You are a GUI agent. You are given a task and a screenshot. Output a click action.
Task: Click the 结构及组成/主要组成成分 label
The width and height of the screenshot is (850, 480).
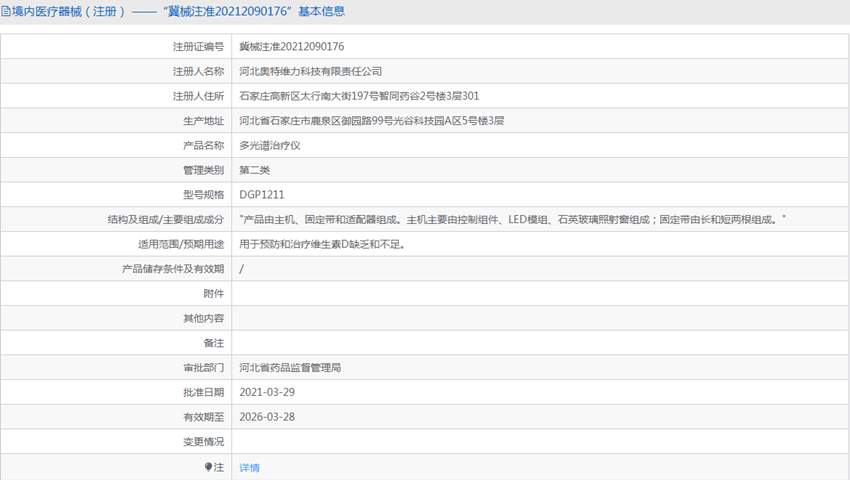click(x=166, y=220)
